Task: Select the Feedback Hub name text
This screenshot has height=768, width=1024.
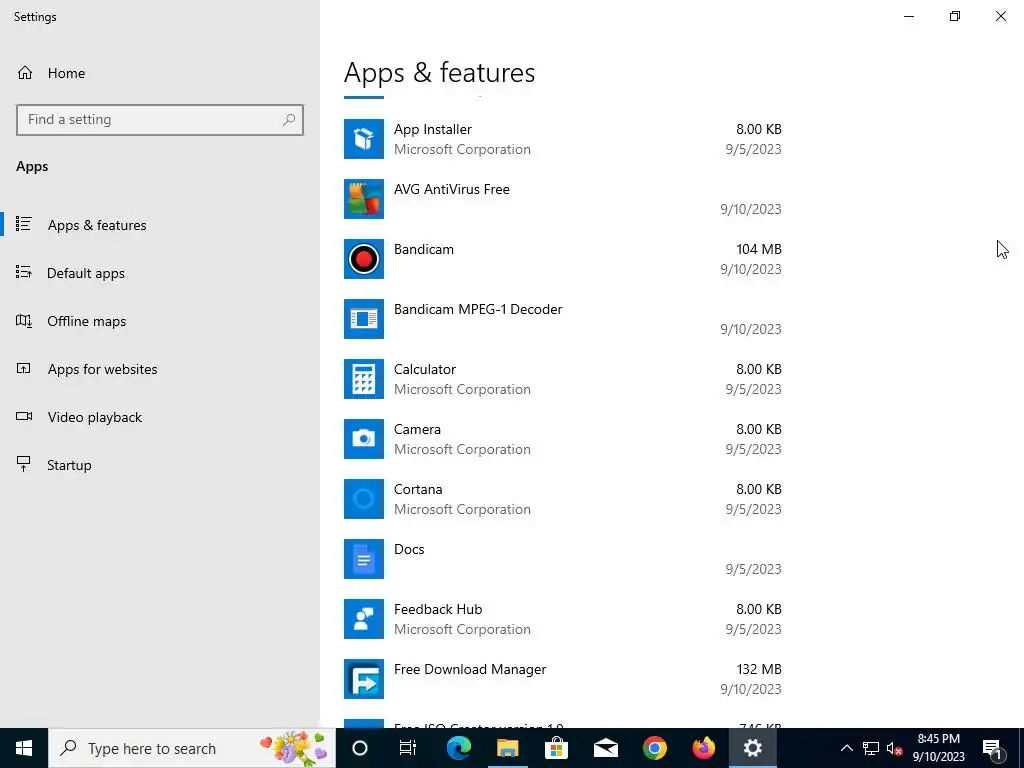Action: coord(438,610)
